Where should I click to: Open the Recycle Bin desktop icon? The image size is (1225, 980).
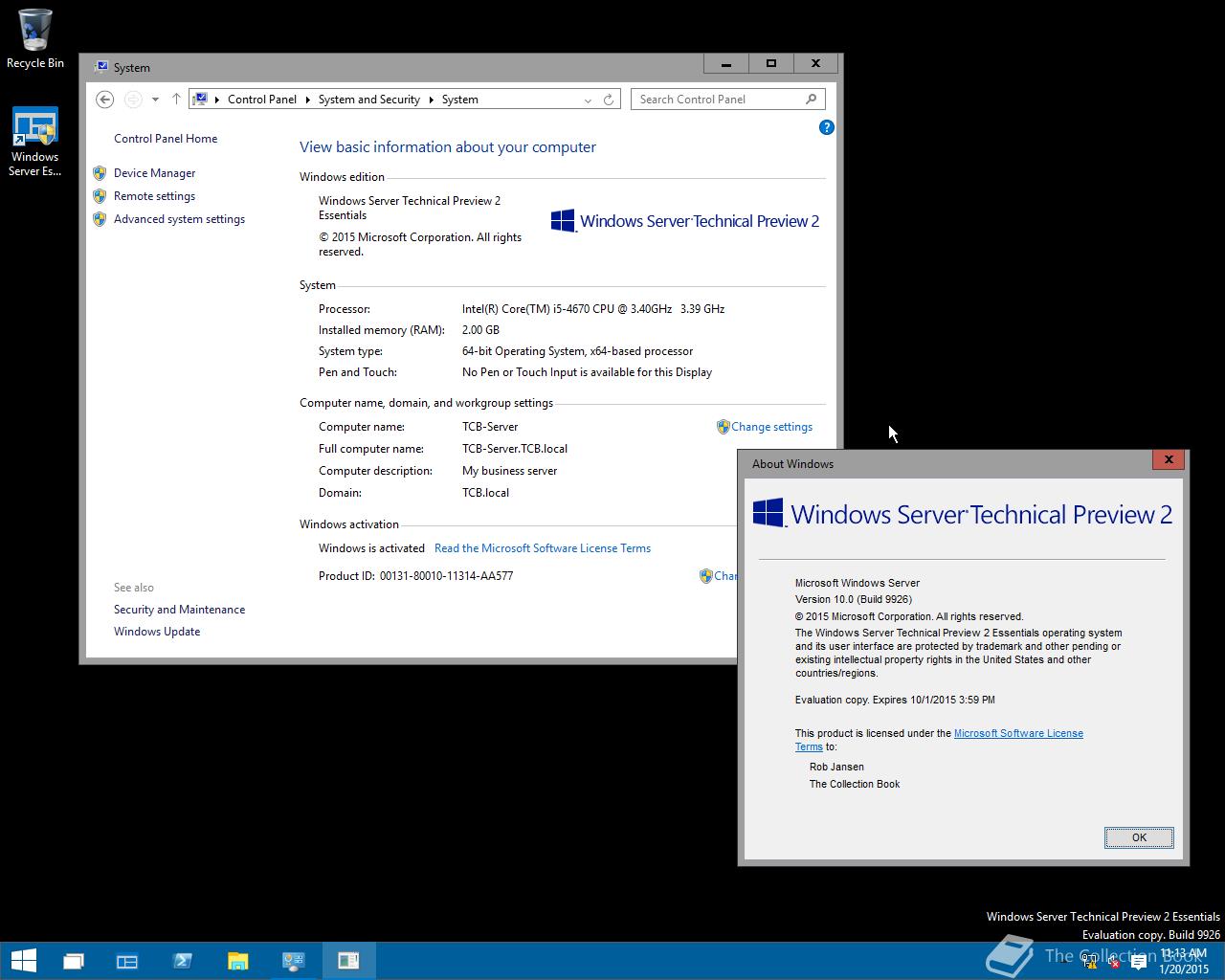point(35,38)
